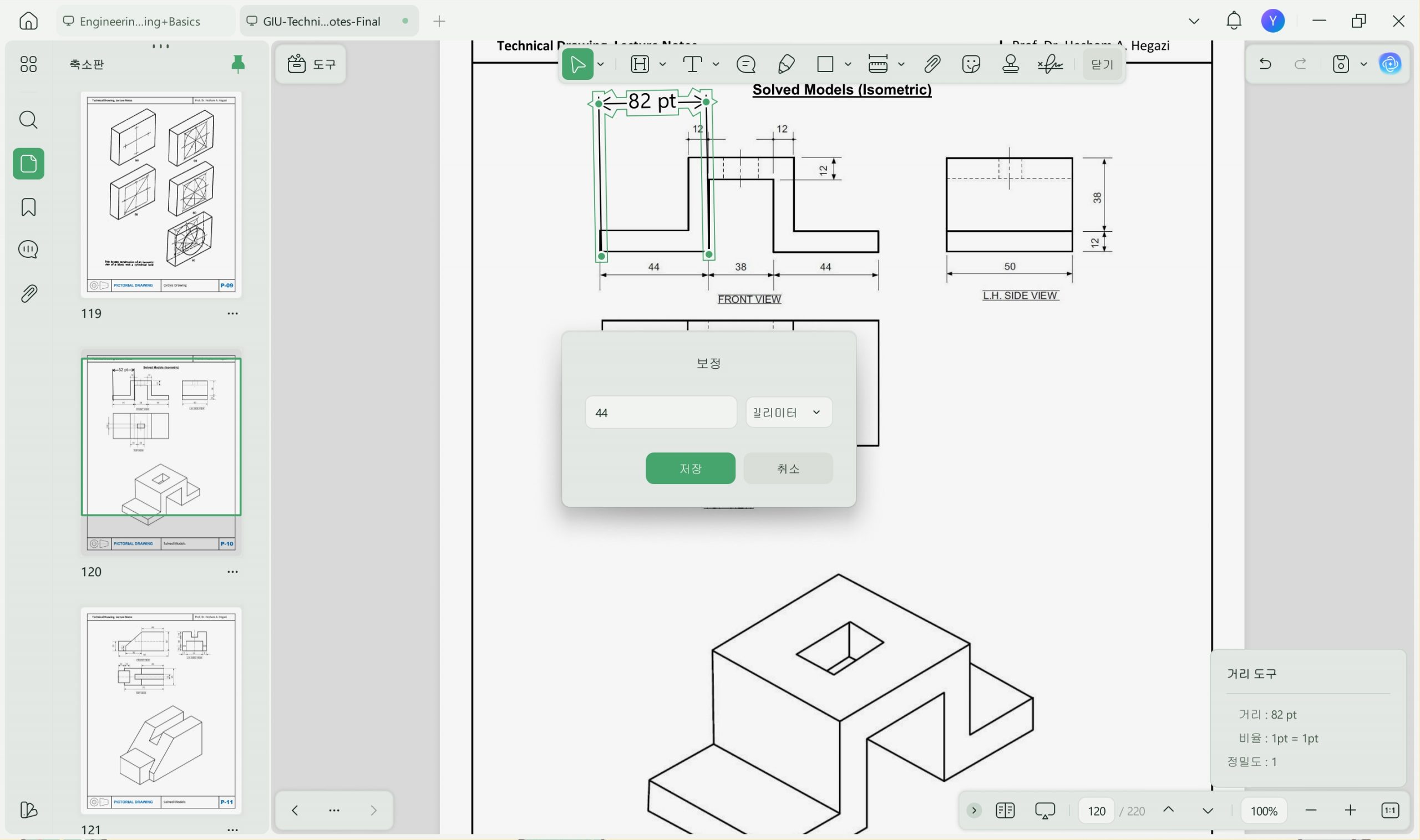This screenshot has width=1420, height=840.
Task: Zoom out with minus button
Action: (1311, 810)
